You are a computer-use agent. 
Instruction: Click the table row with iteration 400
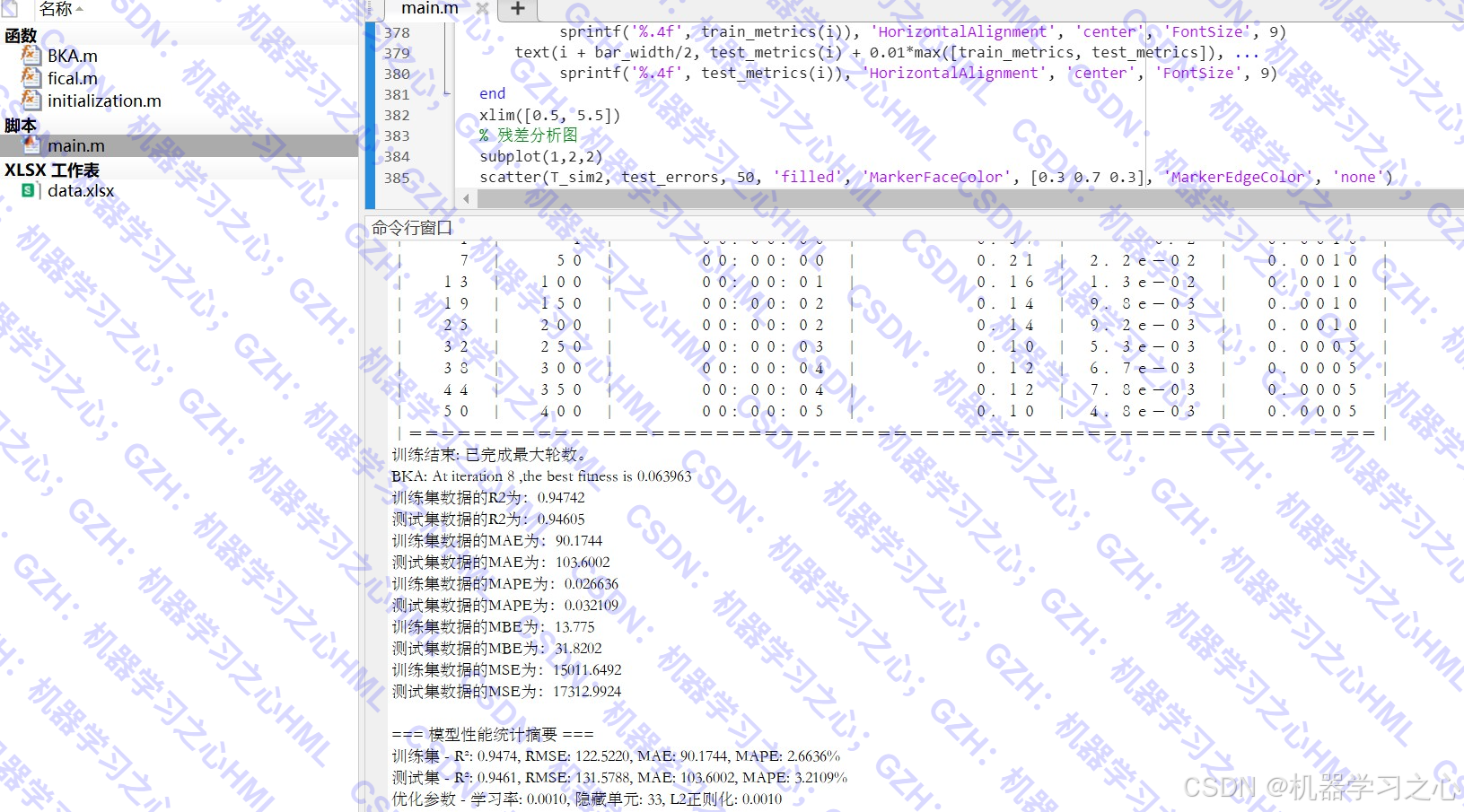point(892,411)
